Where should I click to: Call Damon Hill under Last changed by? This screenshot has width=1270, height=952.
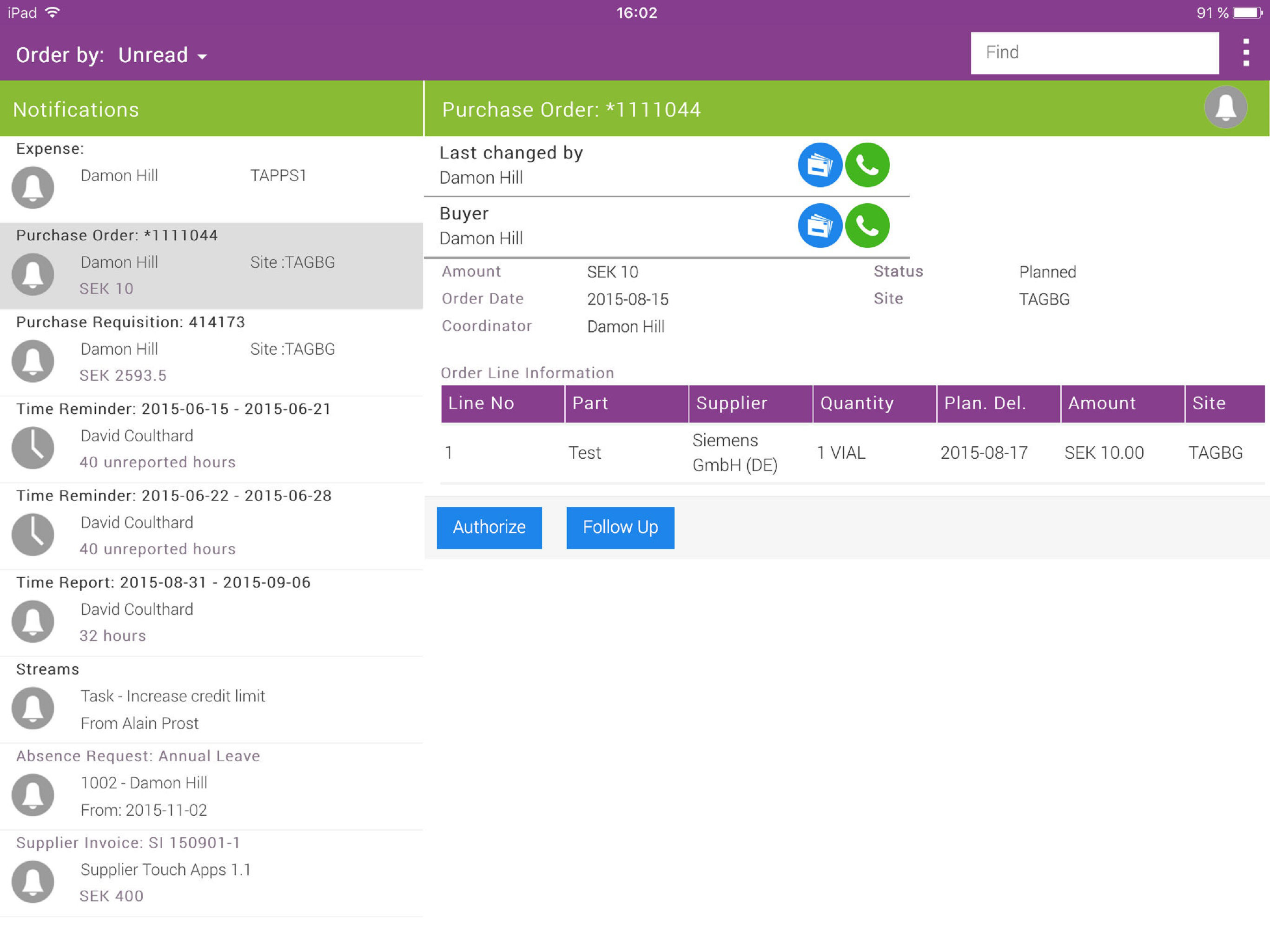867,165
